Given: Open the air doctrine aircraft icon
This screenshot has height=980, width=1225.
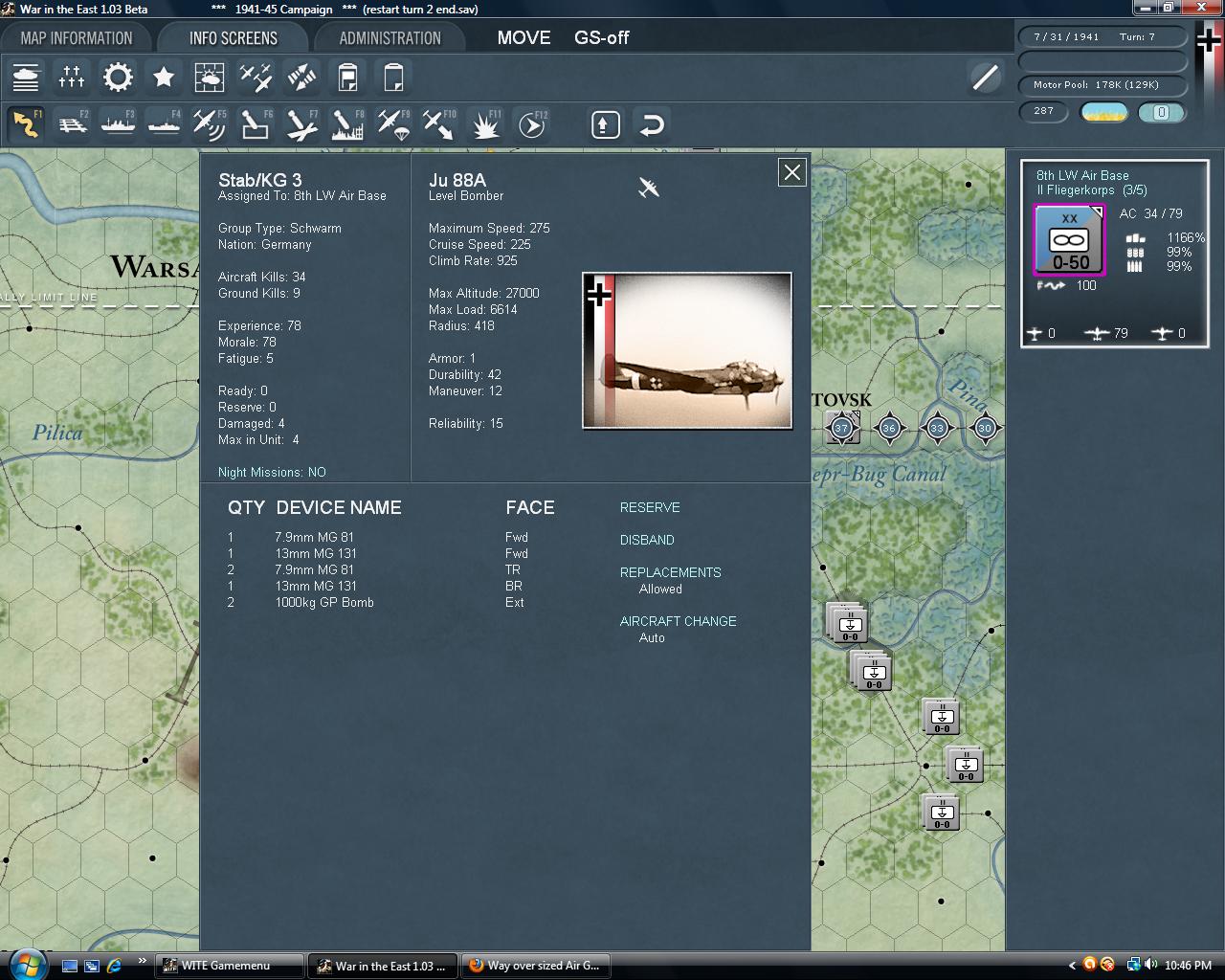Looking at the screenshot, I should coord(256,77).
